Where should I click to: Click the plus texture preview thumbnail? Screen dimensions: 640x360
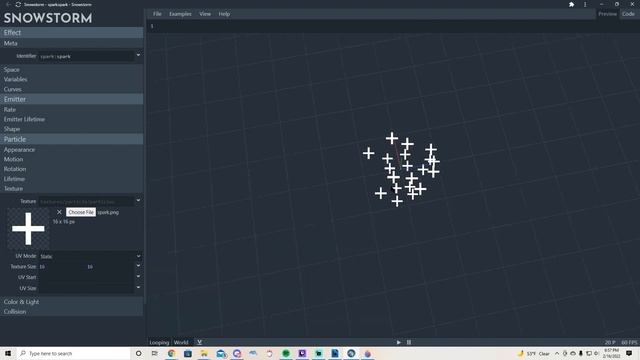(x=28, y=229)
